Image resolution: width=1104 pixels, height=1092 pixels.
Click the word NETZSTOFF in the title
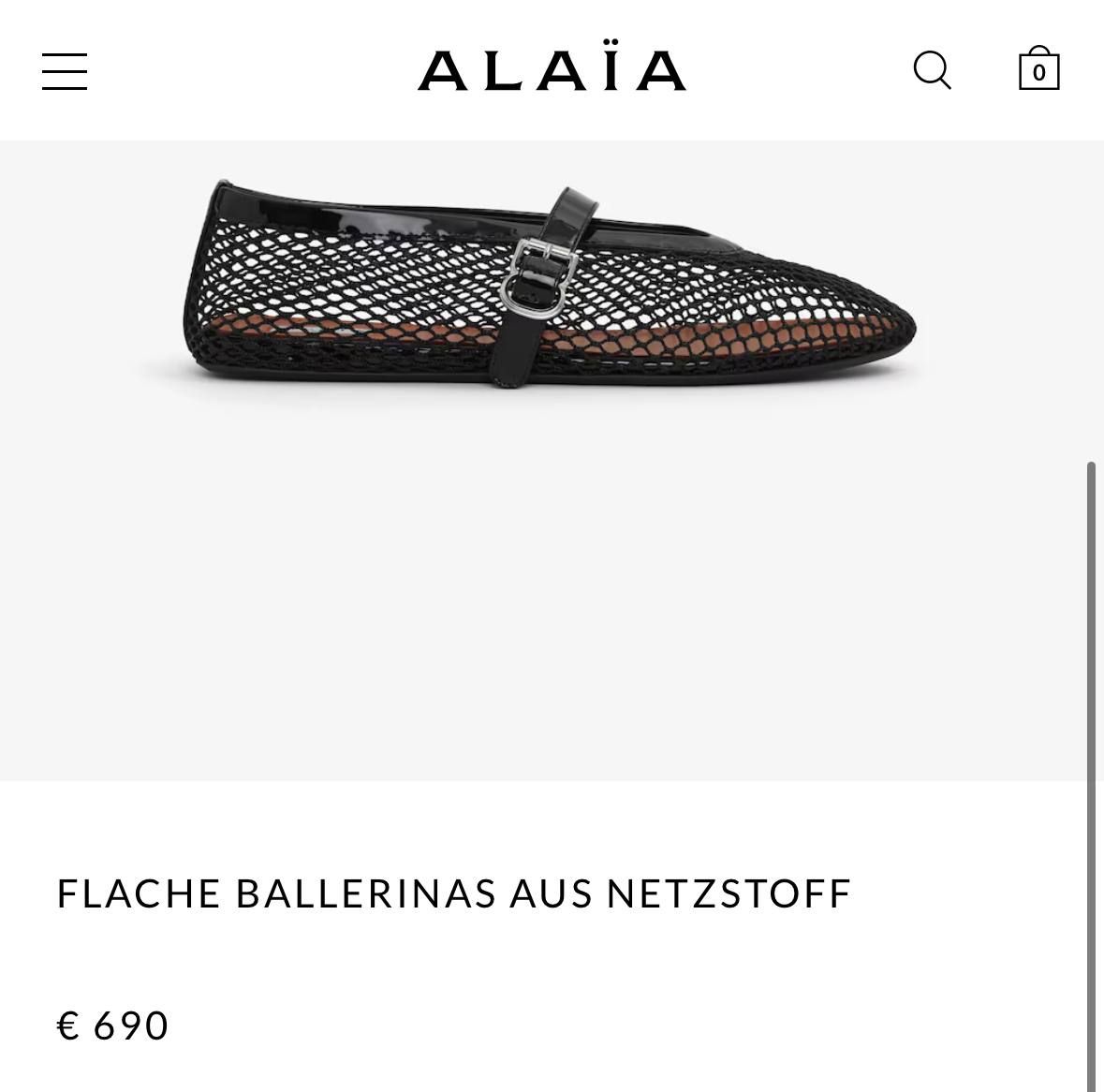click(729, 893)
